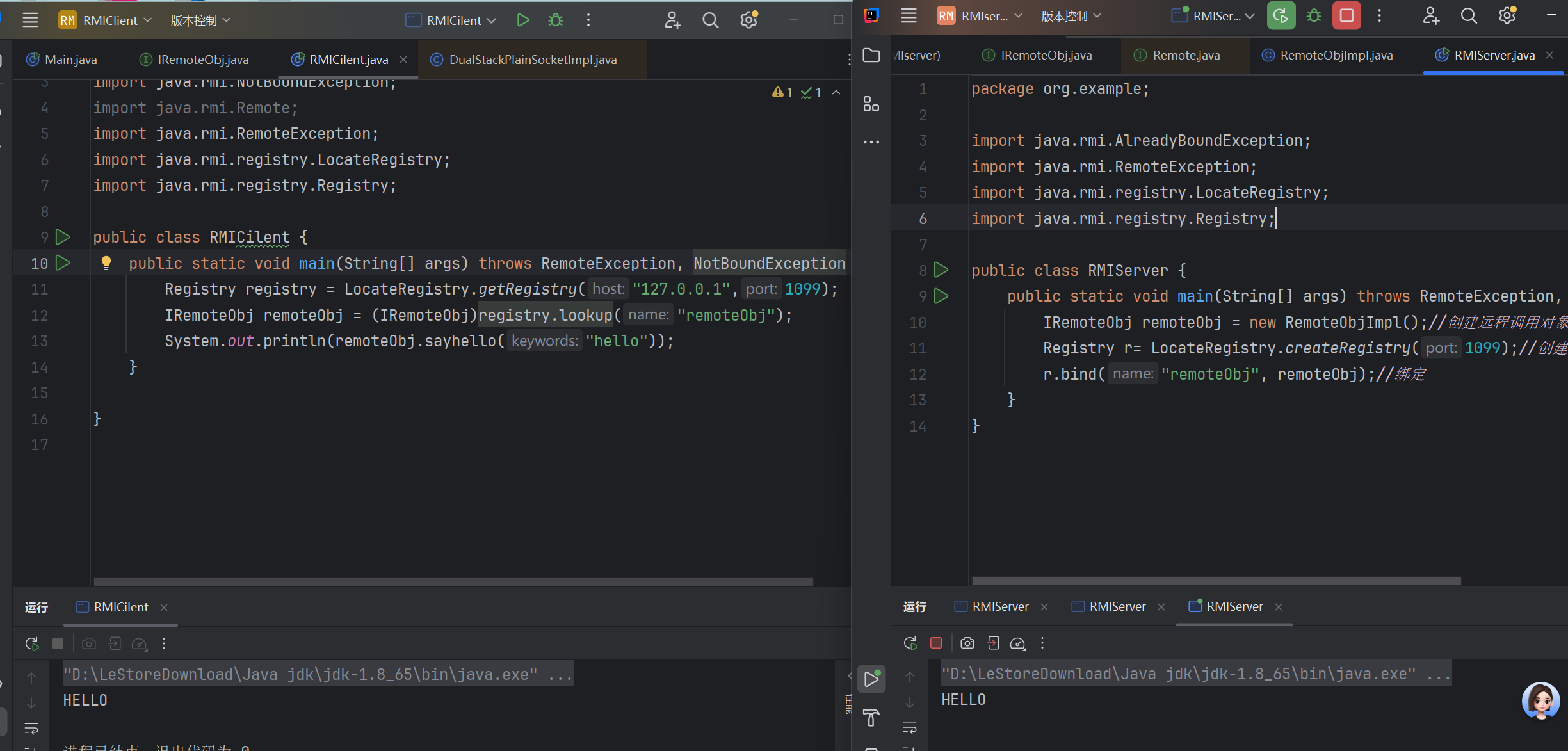Click stop square in RMIServer run console

936,643
